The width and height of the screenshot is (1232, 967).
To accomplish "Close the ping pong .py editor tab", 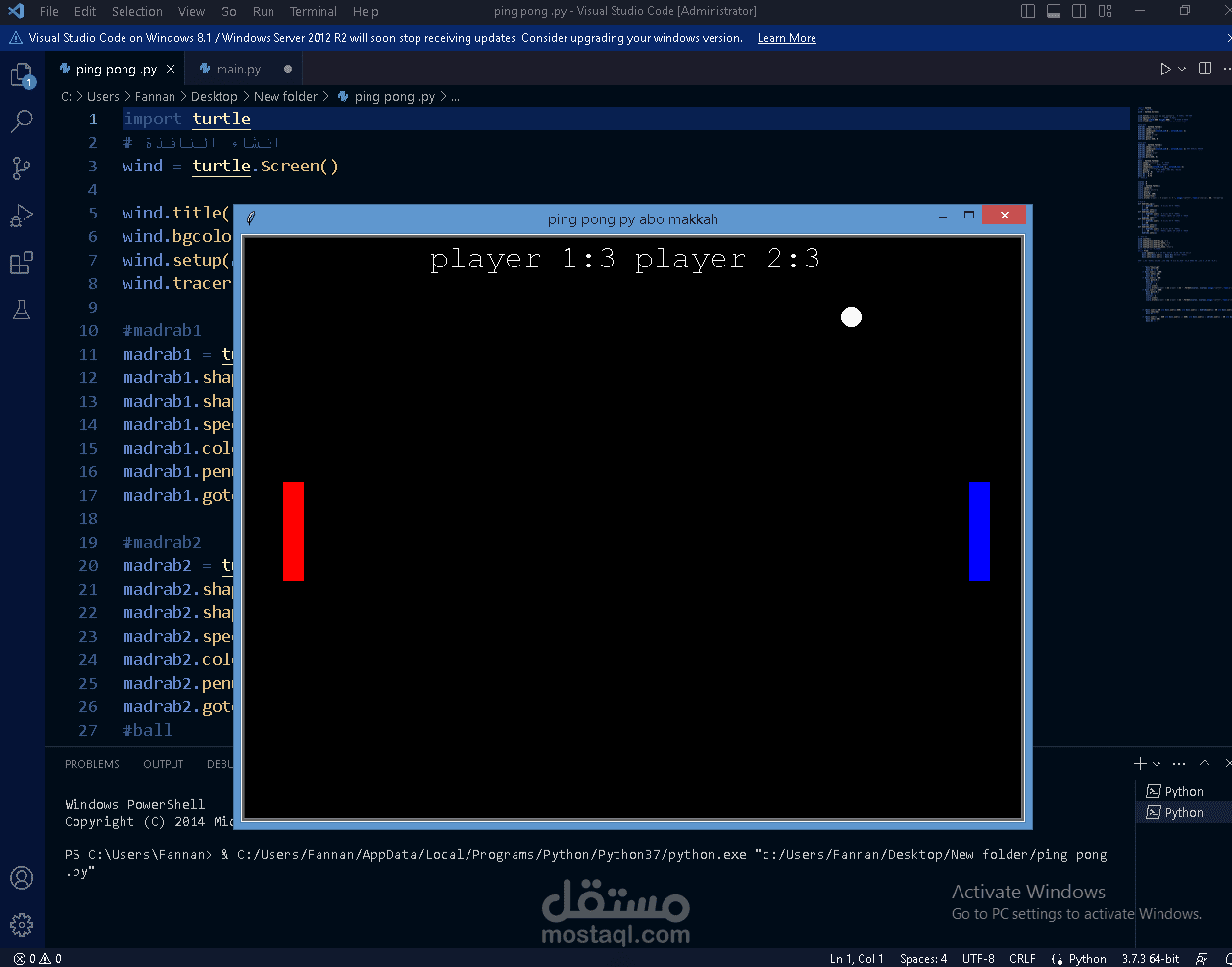I will pos(171,69).
